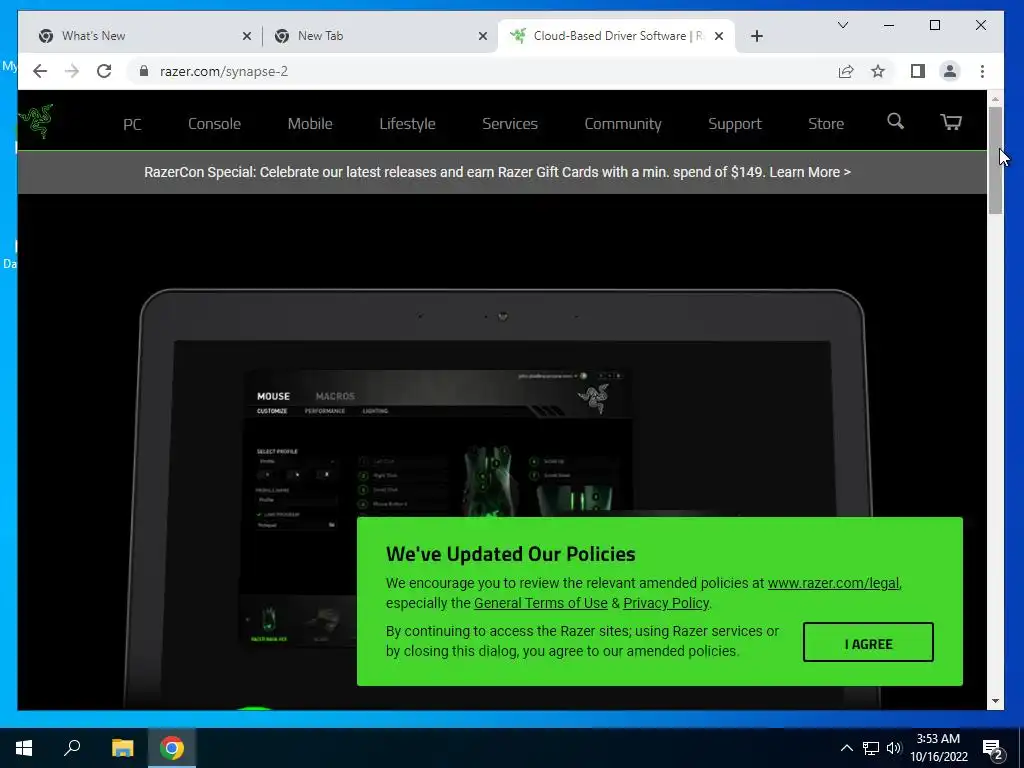Open the Lifestyle menu
This screenshot has height=768, width=1024.
click(408, 123)
